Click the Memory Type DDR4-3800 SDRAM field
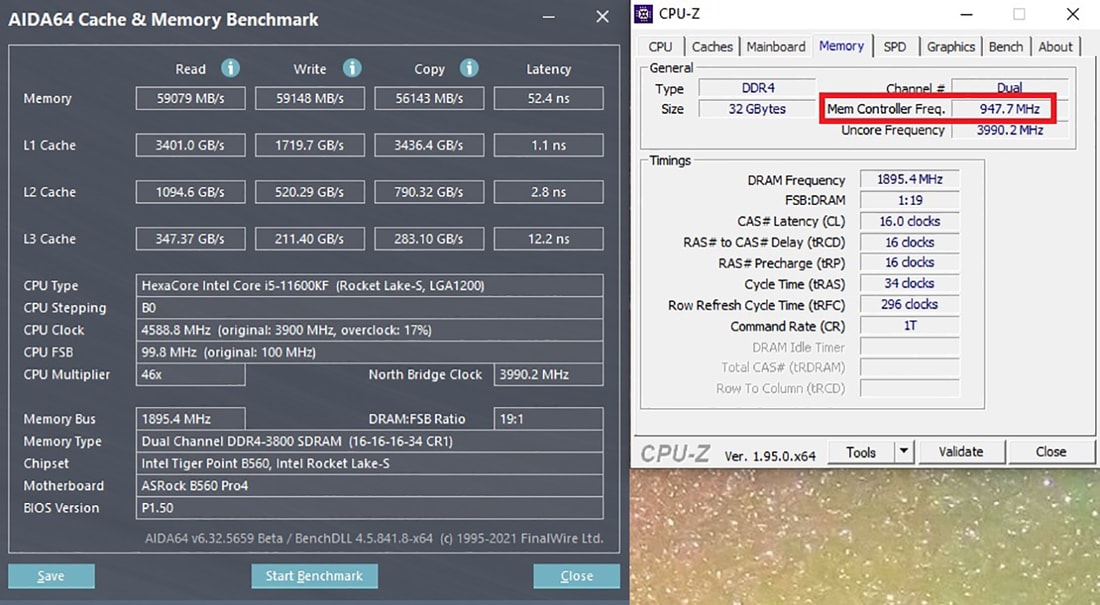 [370, 441]
